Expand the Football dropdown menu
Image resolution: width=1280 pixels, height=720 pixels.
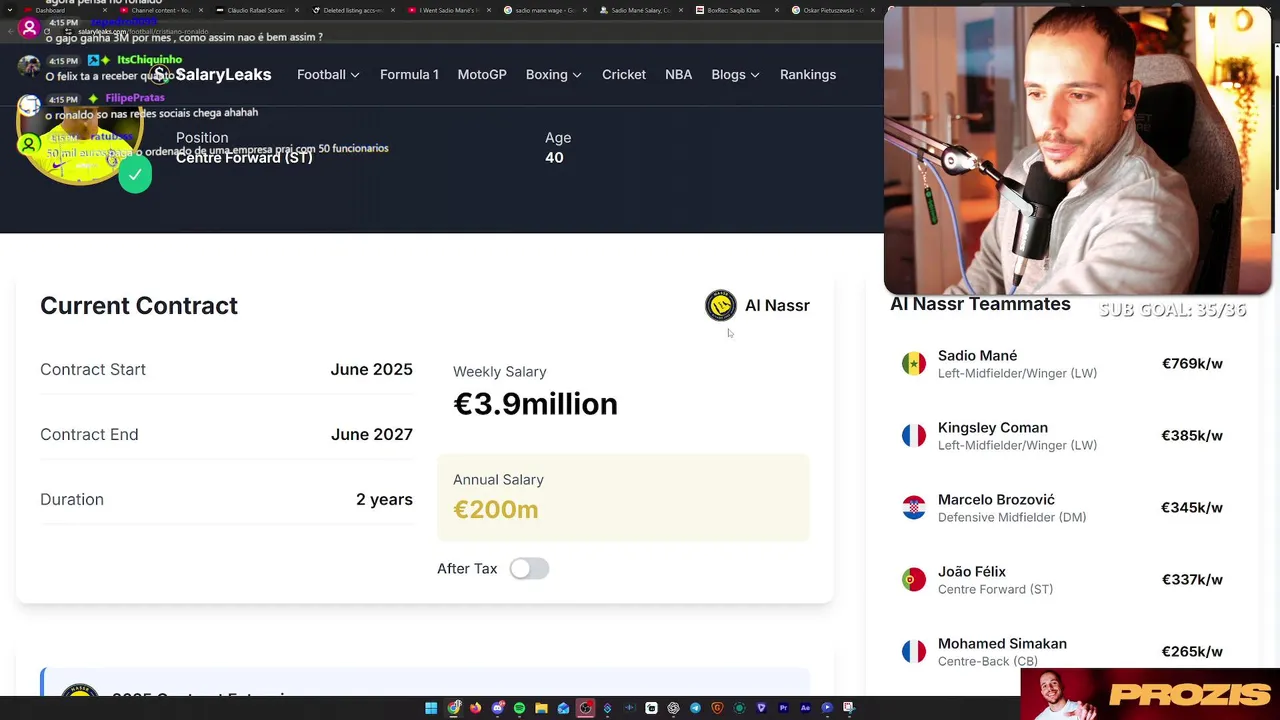328,75
